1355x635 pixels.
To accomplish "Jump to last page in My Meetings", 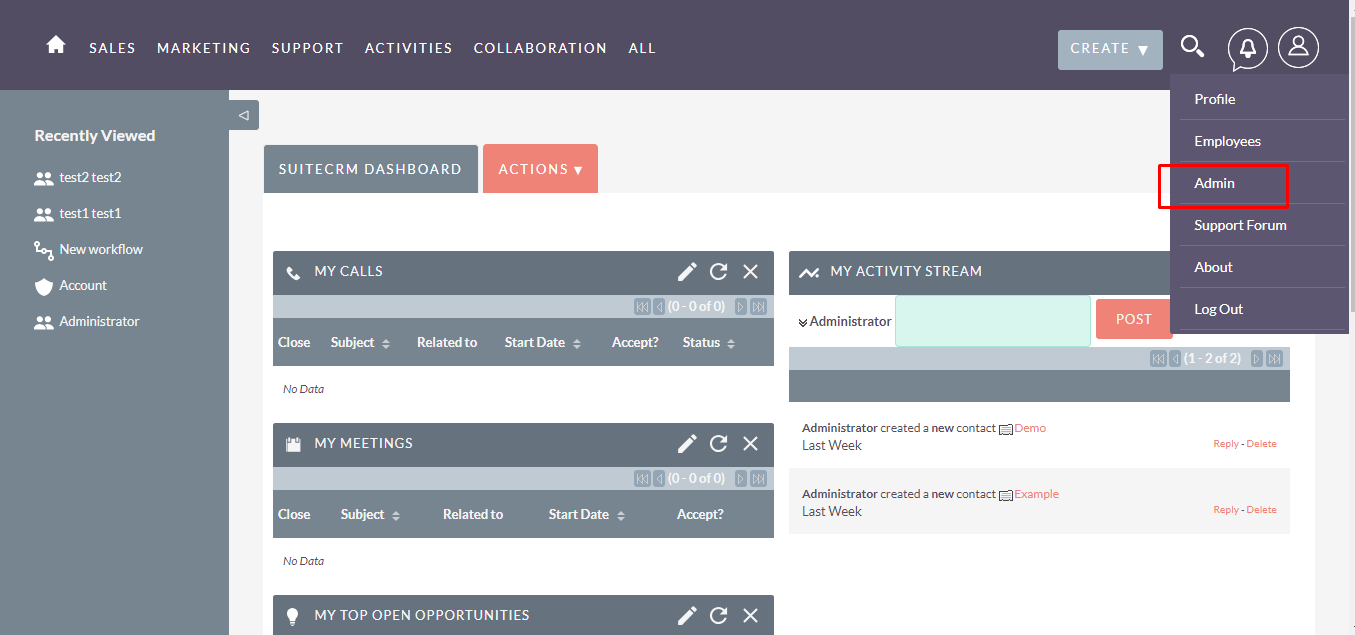I will tap(759, 478).
